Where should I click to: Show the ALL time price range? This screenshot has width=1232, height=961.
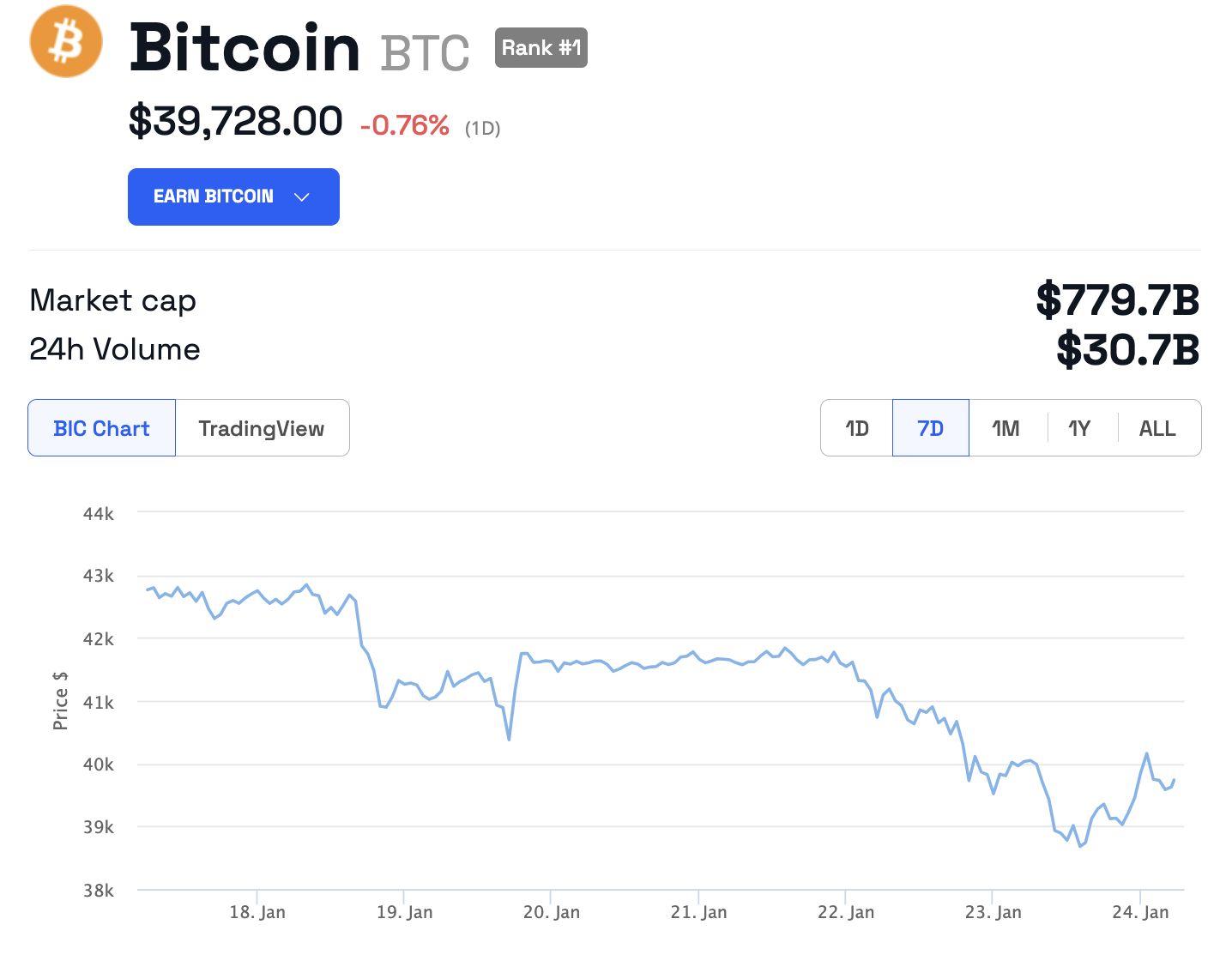(x=1157, y=428)
